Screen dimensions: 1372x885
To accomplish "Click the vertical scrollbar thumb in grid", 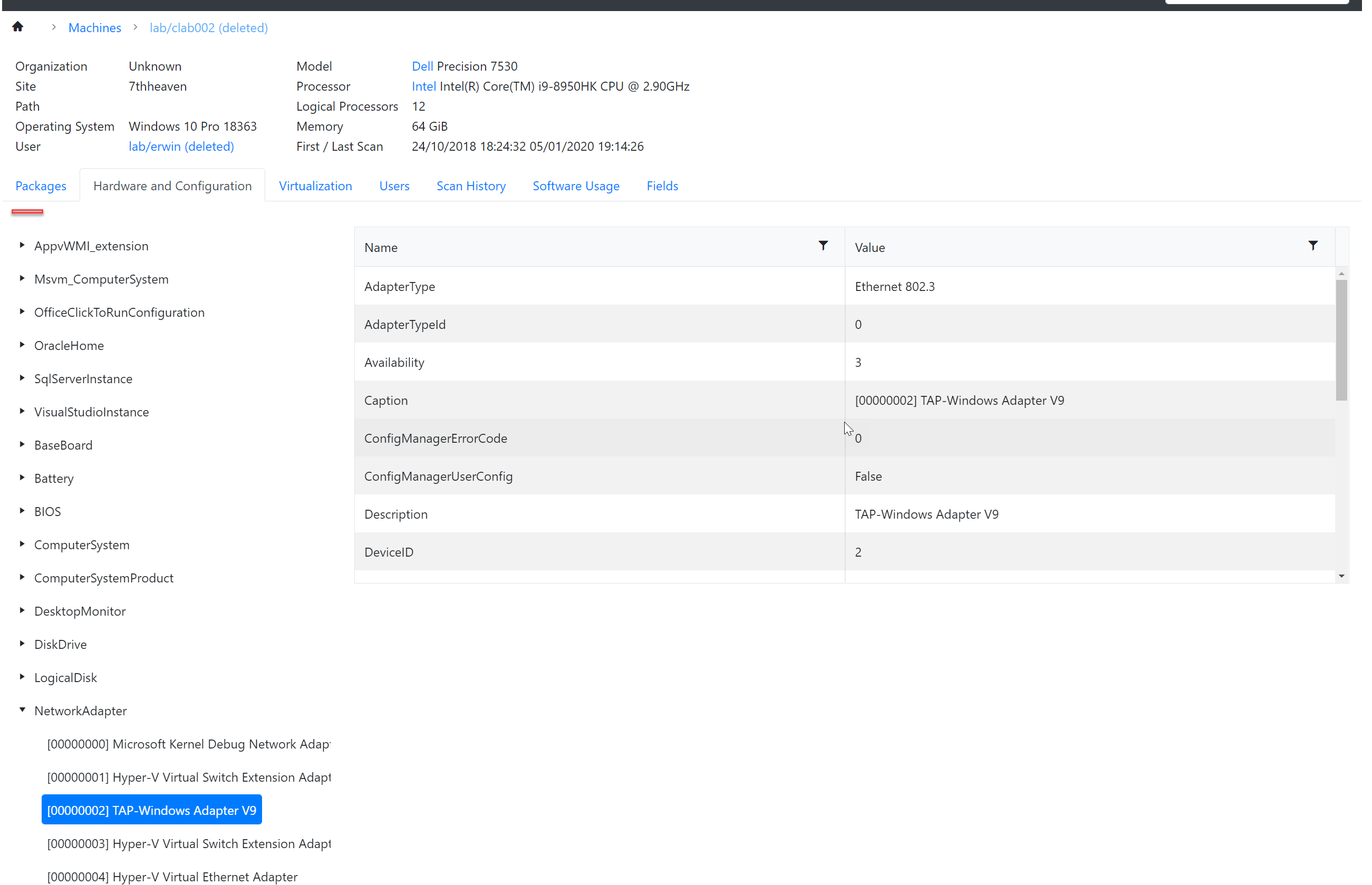I will (x=1341, y=339).
